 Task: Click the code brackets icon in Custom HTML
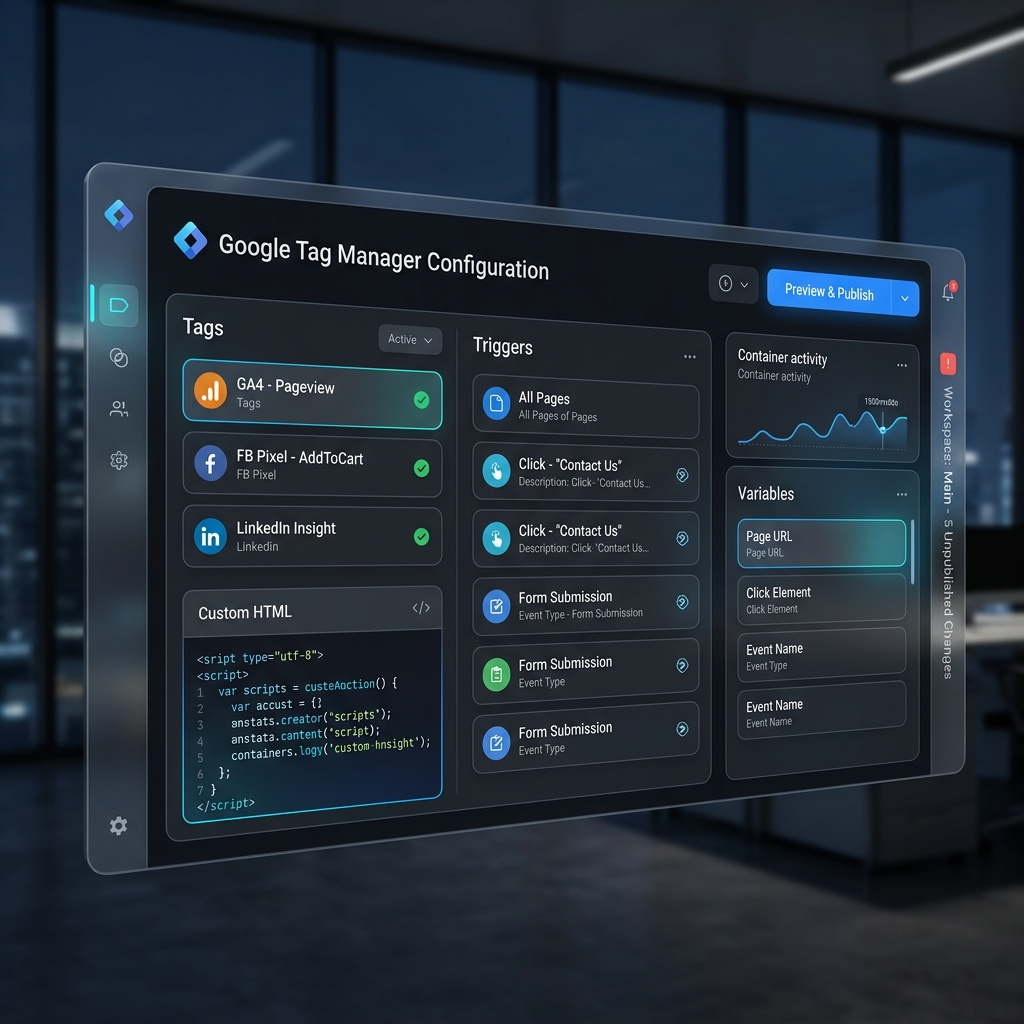[421, 608]
